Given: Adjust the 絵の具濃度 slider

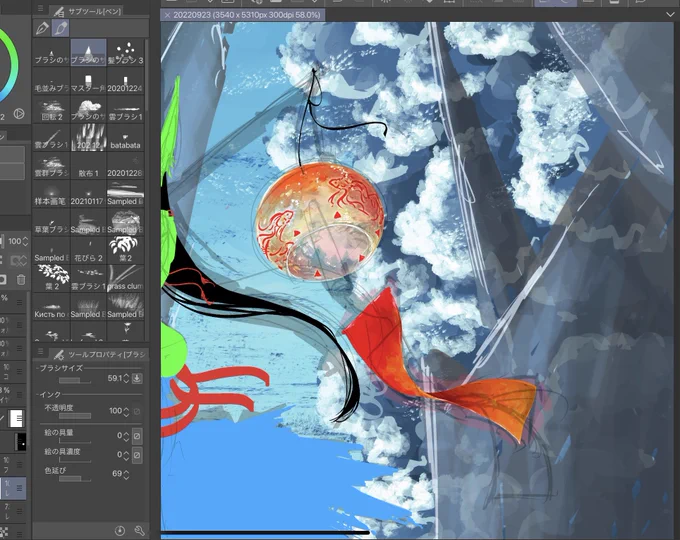Looking at the screenshot, I should [75, 460].
